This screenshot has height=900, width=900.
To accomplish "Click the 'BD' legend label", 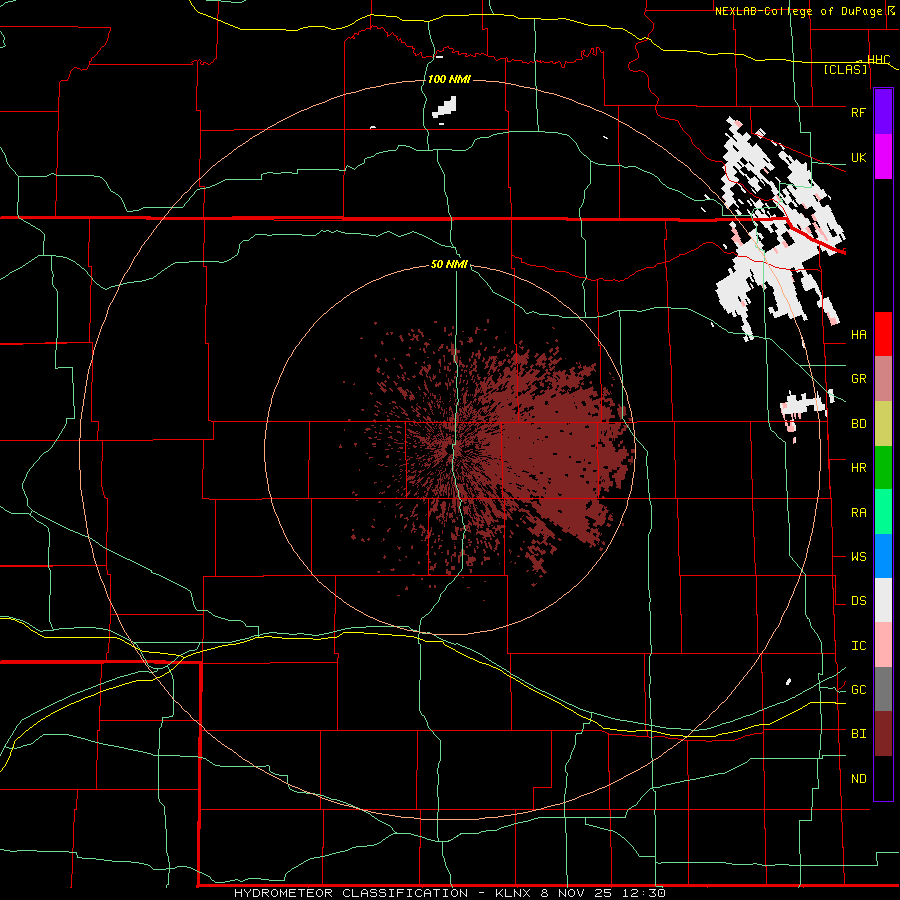I will [x=858, y=424].
